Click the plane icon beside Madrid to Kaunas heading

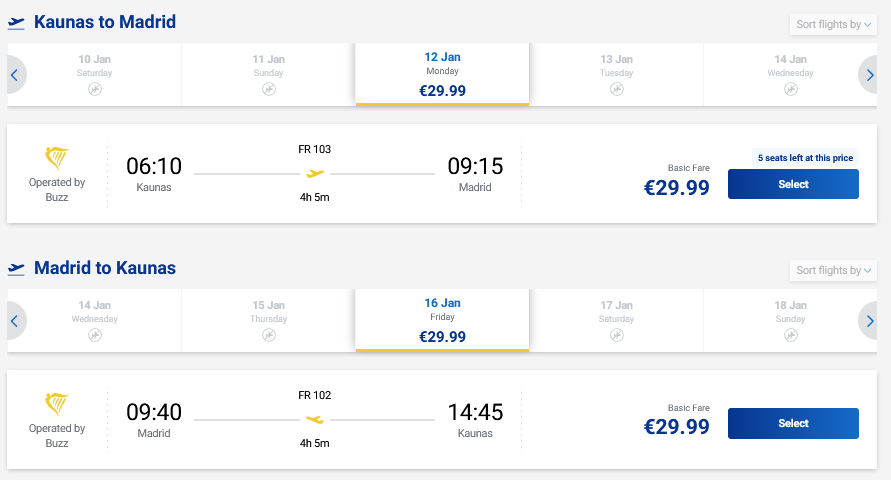(x=17, y=268)
